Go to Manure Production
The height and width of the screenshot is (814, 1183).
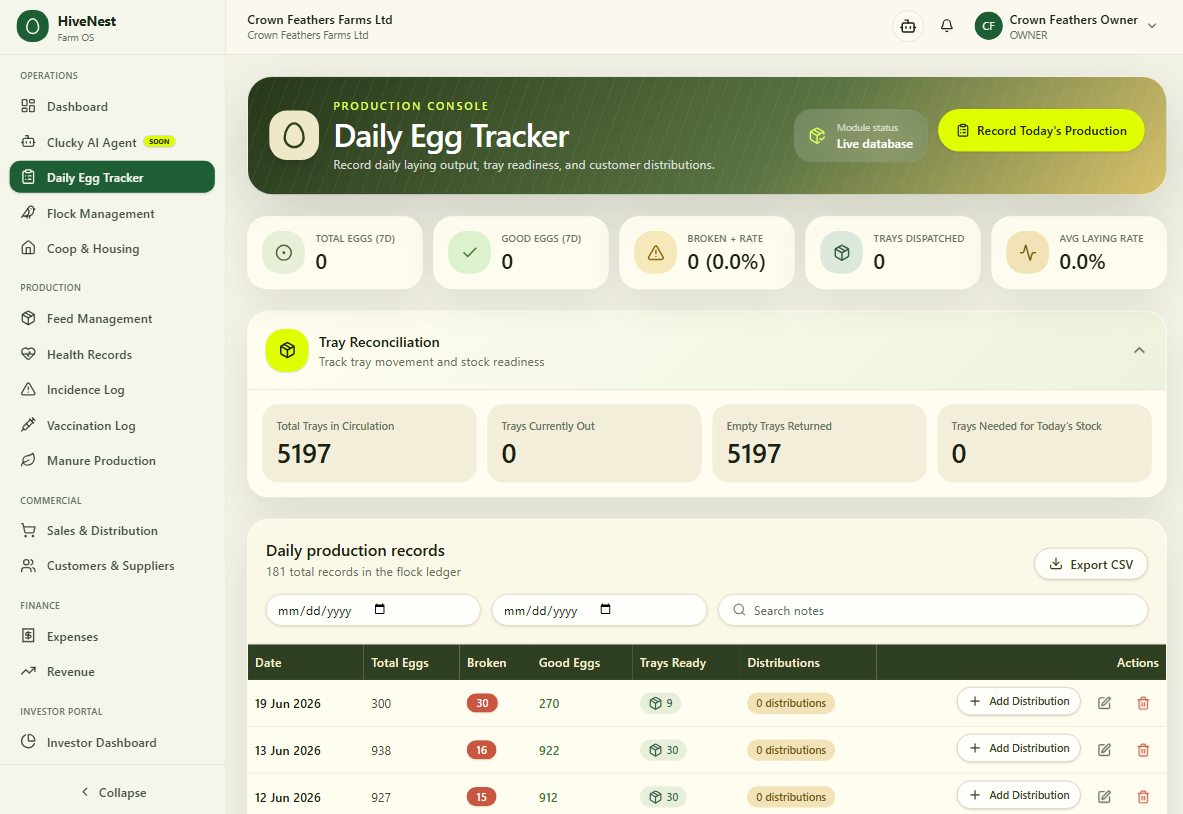coord(112,460)
